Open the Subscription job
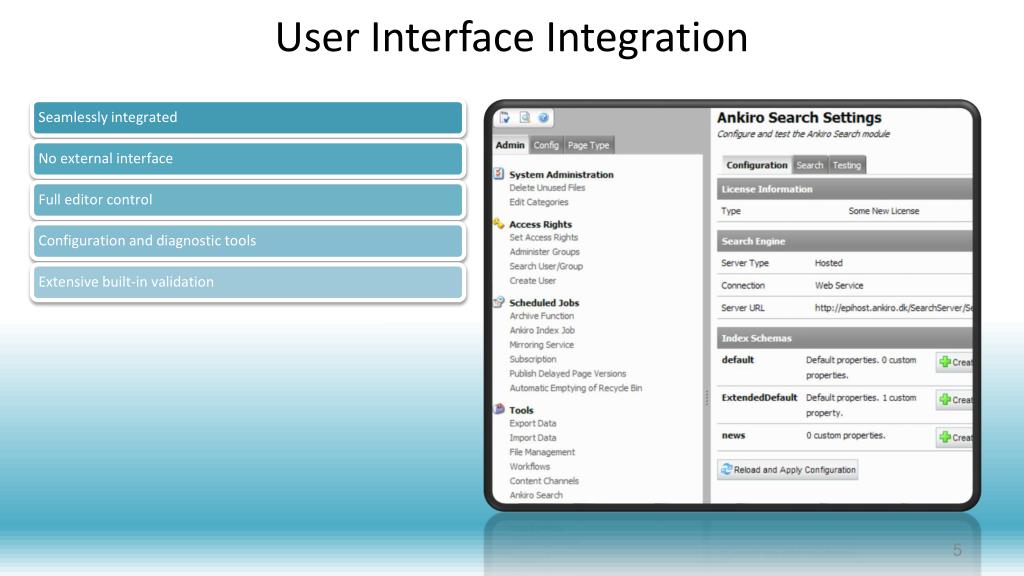This screenshot has height=576, width=1024. [533, 359]
